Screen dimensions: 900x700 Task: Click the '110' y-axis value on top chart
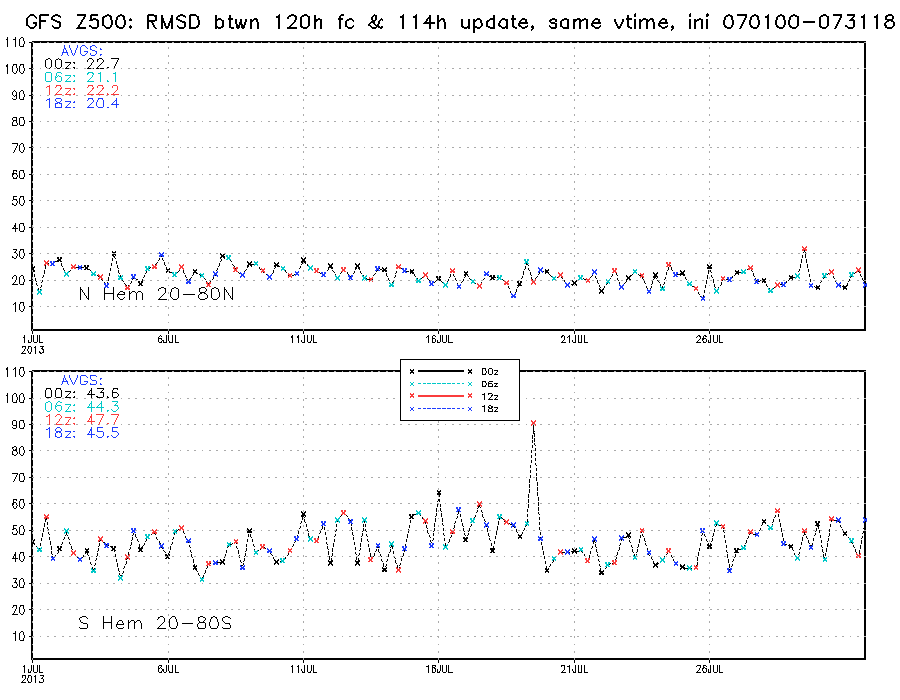coord(15,42)
